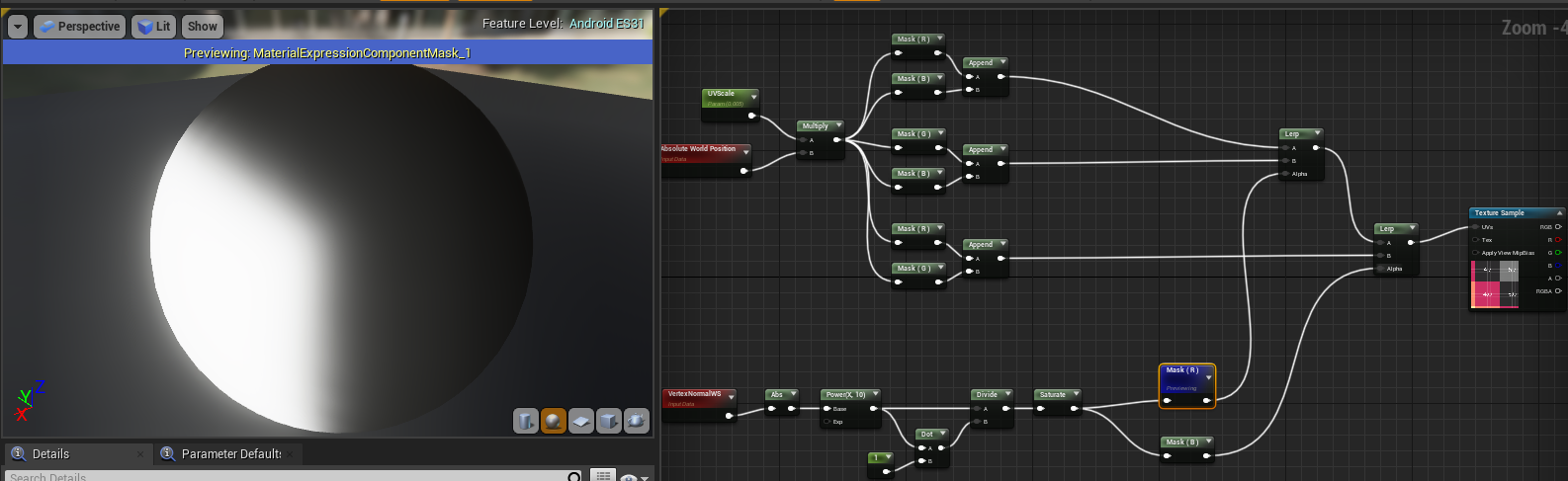Open the Details panel tab

click(50, 453)
